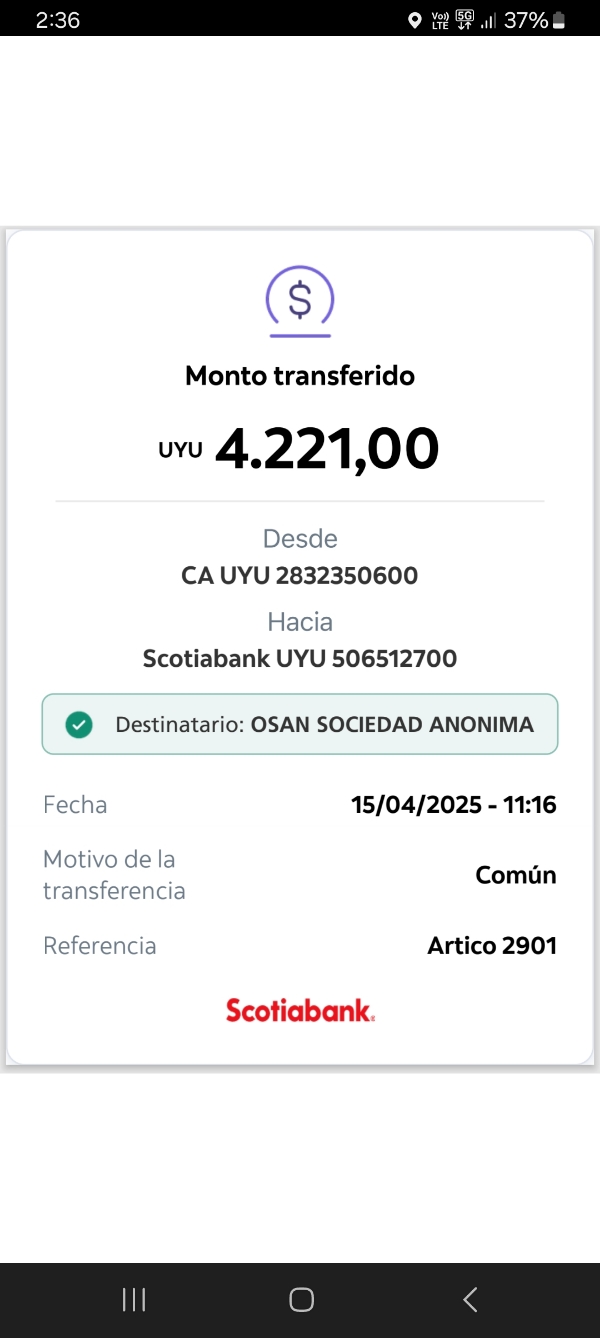Image resolution: width=600 pixels, height=1338 pixels.
Task: Tap the battery status icon
Action: click(x=559, y=20)
